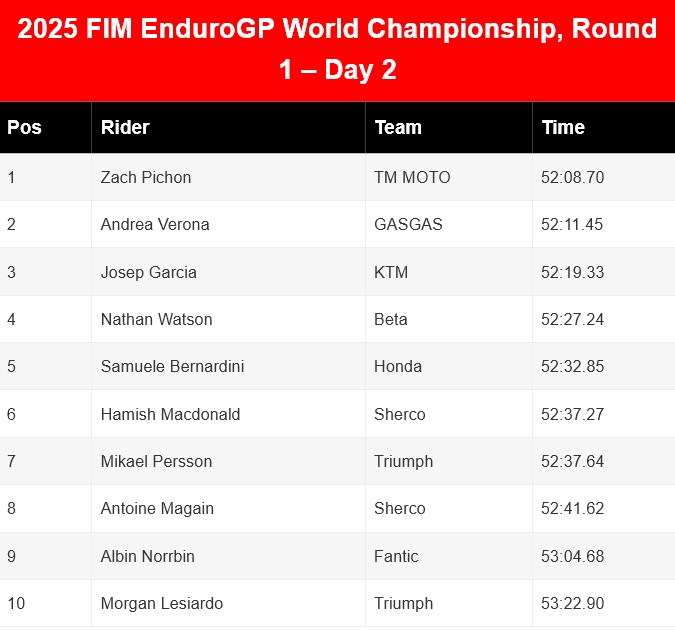Click the championship title heading
The width and height of the screenshot is (675, 630).
click(337, 49)
